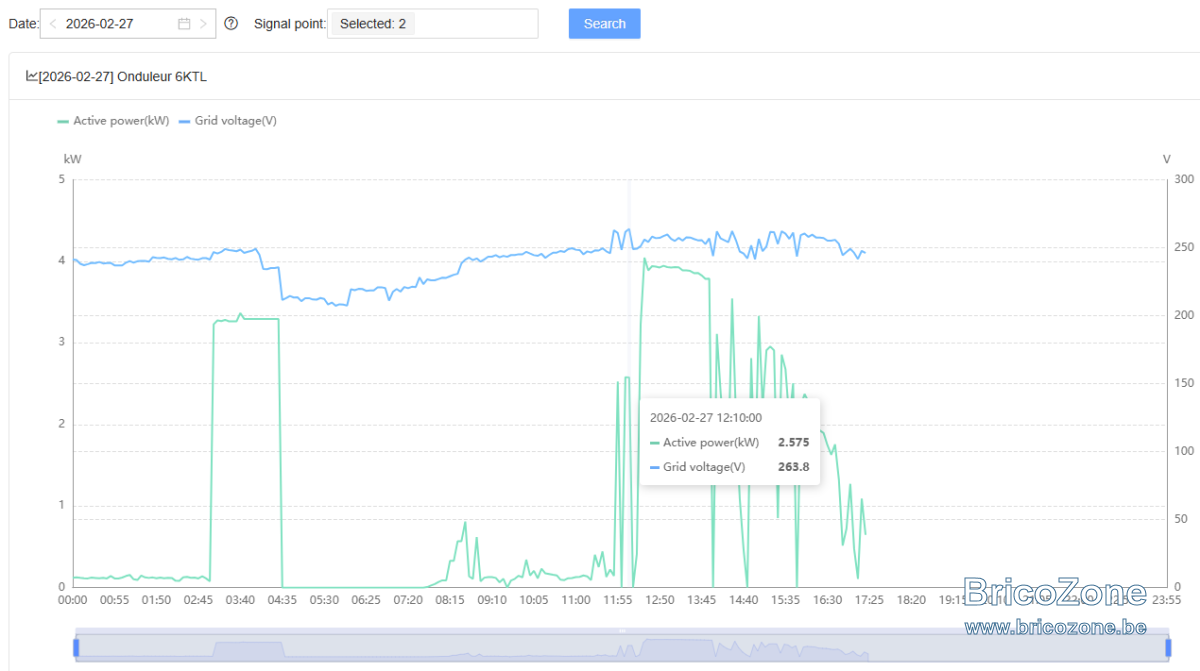This screenshot has height=671, width=1200.
Task: Click the tooltip value 263.8
Action: click(x=793, y=466)
